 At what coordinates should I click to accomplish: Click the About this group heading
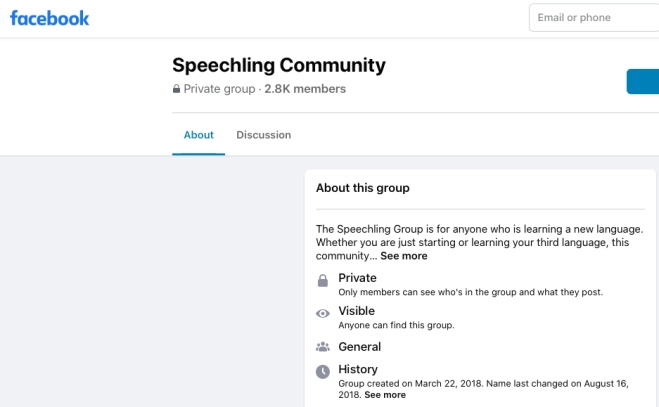(x=362, y=188)
